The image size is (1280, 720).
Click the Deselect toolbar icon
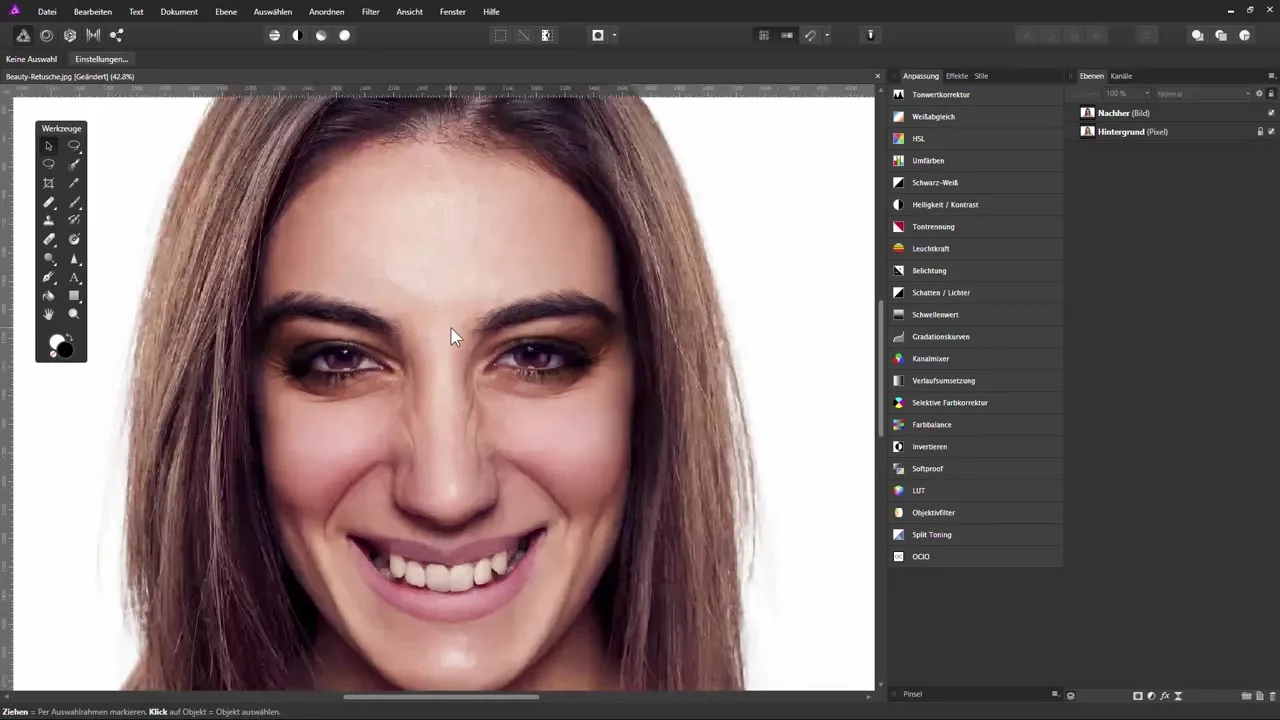(x=523, y=35)
